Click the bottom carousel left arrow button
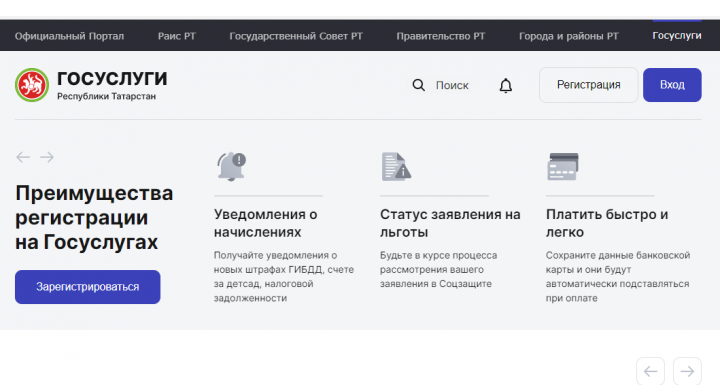720x385 pixels. tap(651, 371)
